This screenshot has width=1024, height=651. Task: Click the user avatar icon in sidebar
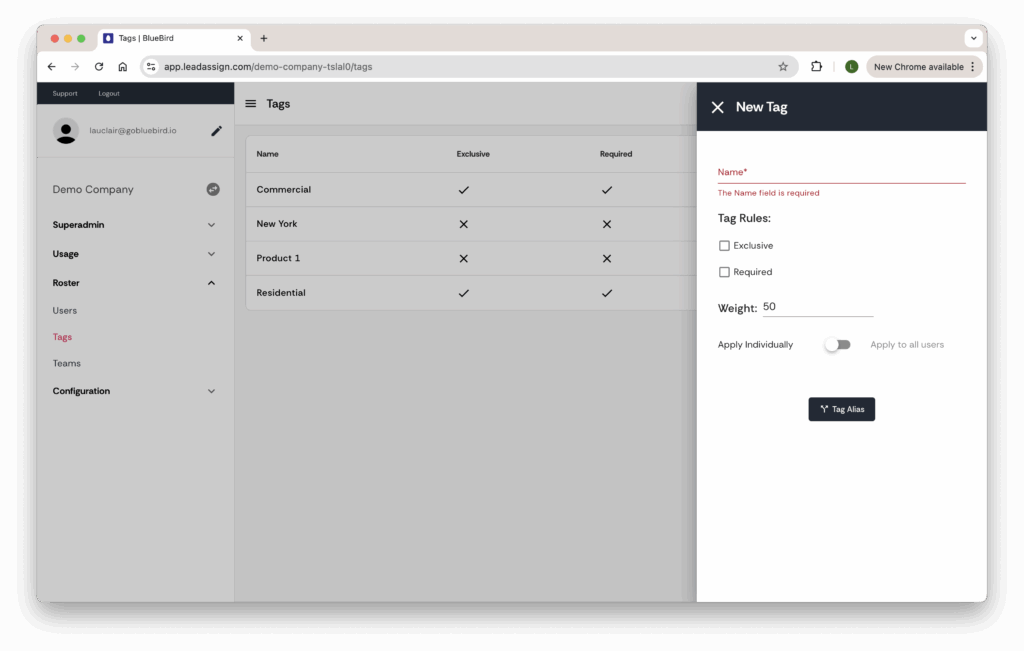(x=66, y=131)
